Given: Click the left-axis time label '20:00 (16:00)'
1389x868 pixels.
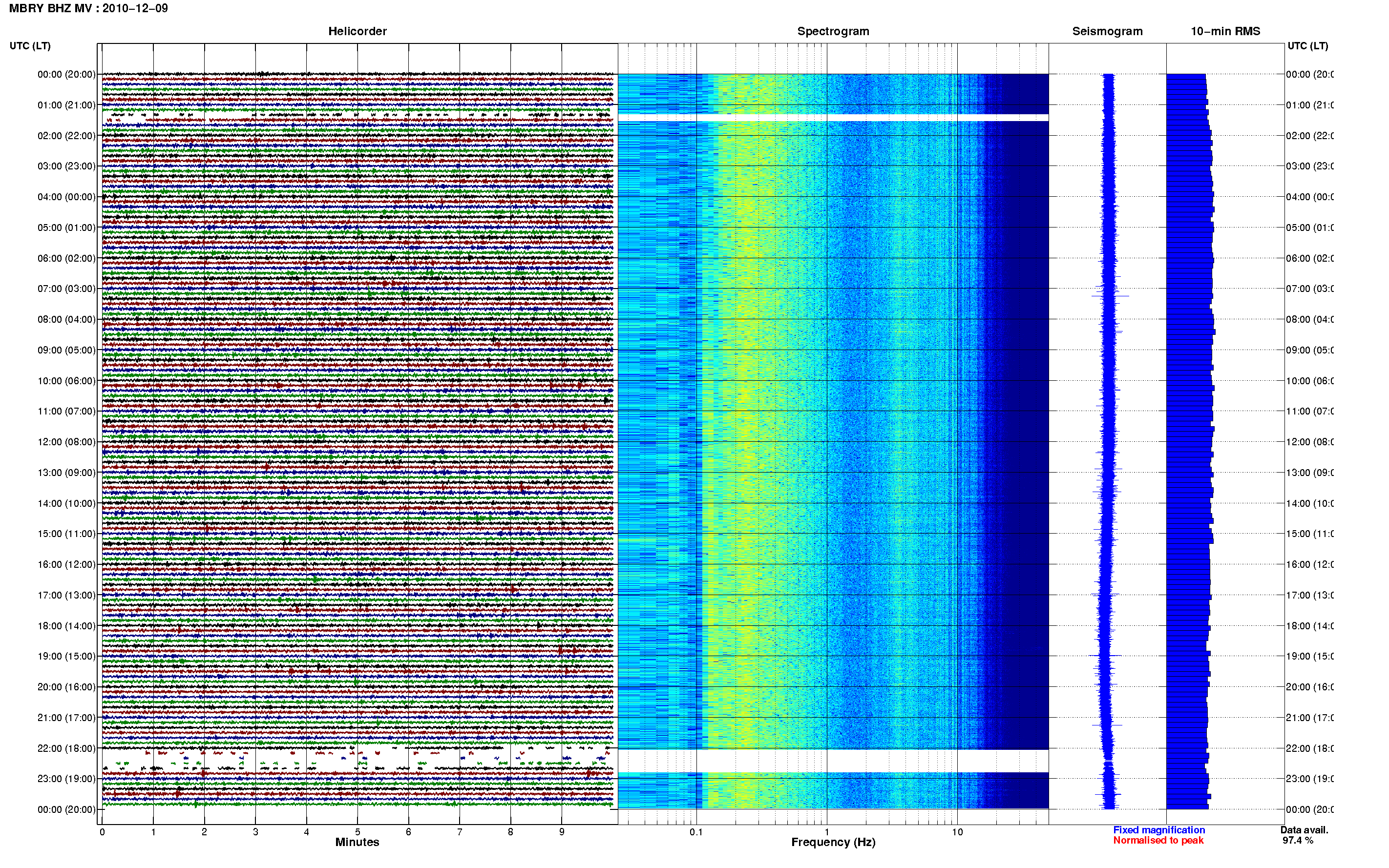Looking at the screenshot, I should click(66, 686).
